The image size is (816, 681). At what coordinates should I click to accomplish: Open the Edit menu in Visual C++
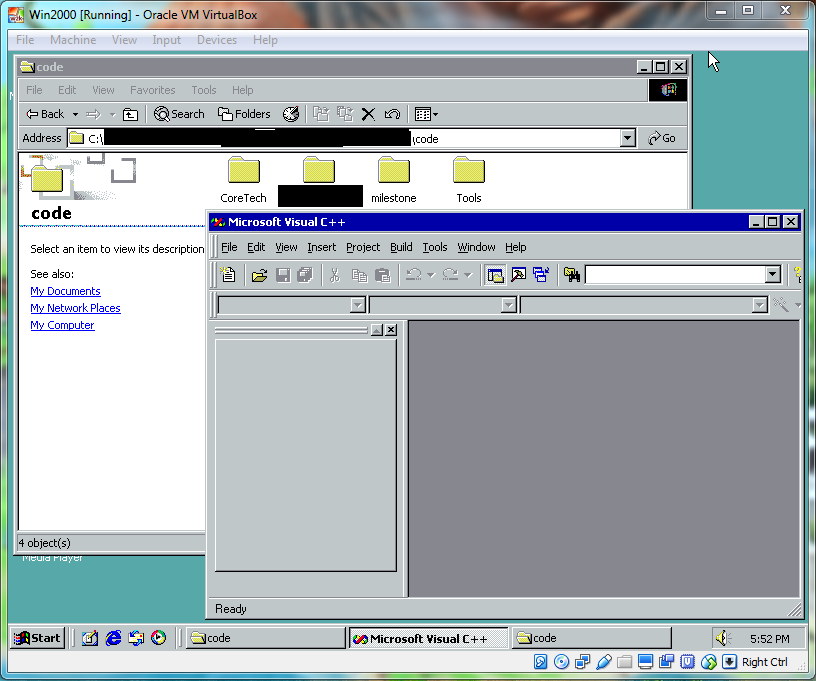pyautogui.click(x=256, y=247)
